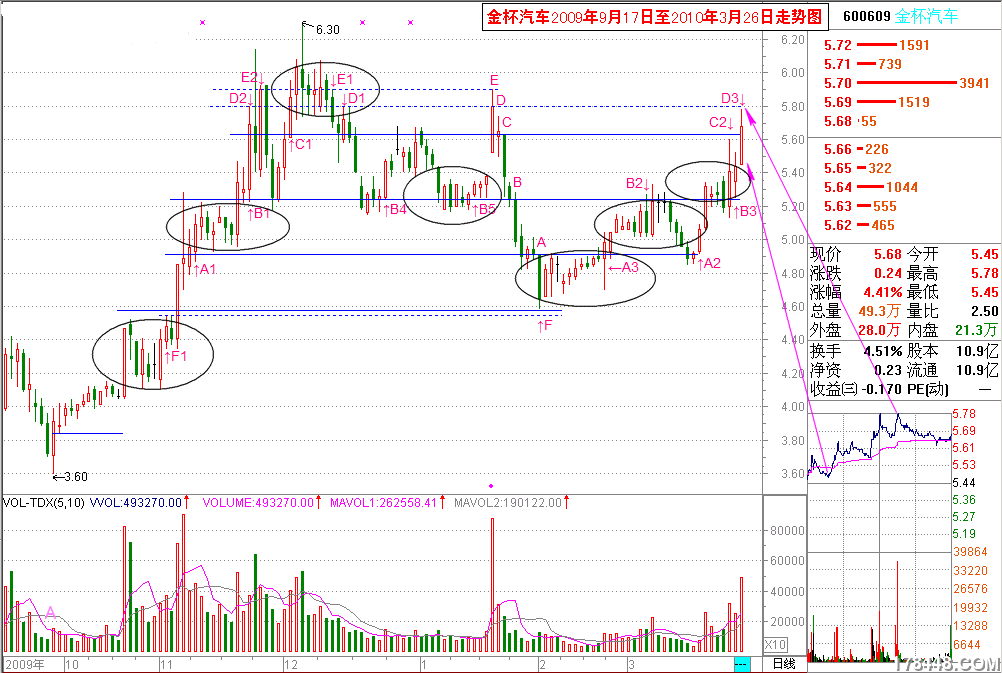Viewport: 1002px width, 673px height.
Task: Click the 最高 value 5.78
Action: (985, 274)
